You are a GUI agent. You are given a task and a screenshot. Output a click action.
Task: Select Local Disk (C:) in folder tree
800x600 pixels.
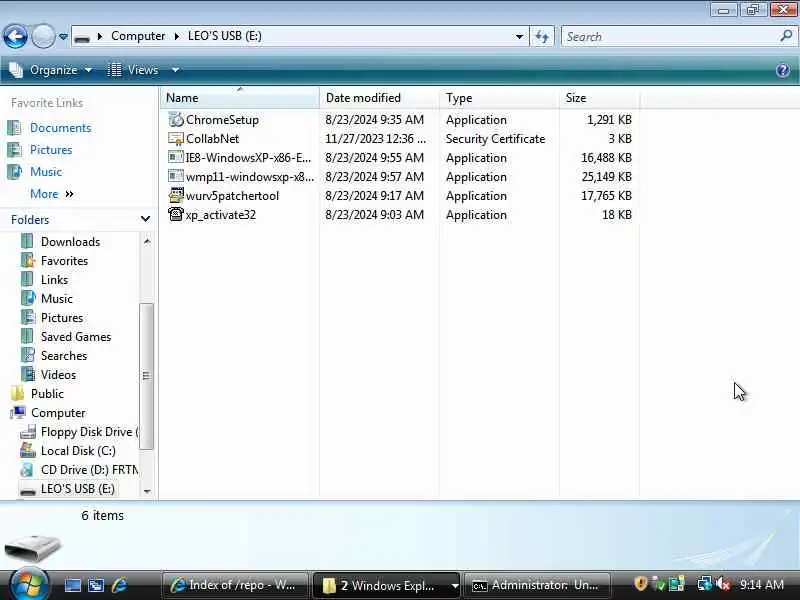(78, 451)
